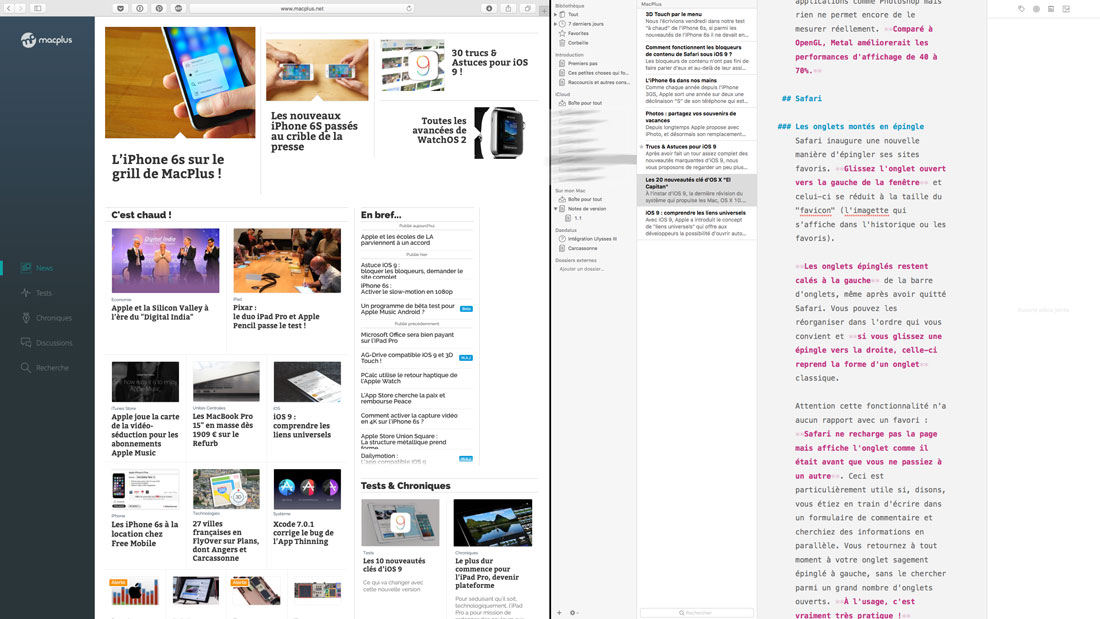Click the Safari address bar
The width and height of the screenshot is (1100, 619).
pos(302,8)
